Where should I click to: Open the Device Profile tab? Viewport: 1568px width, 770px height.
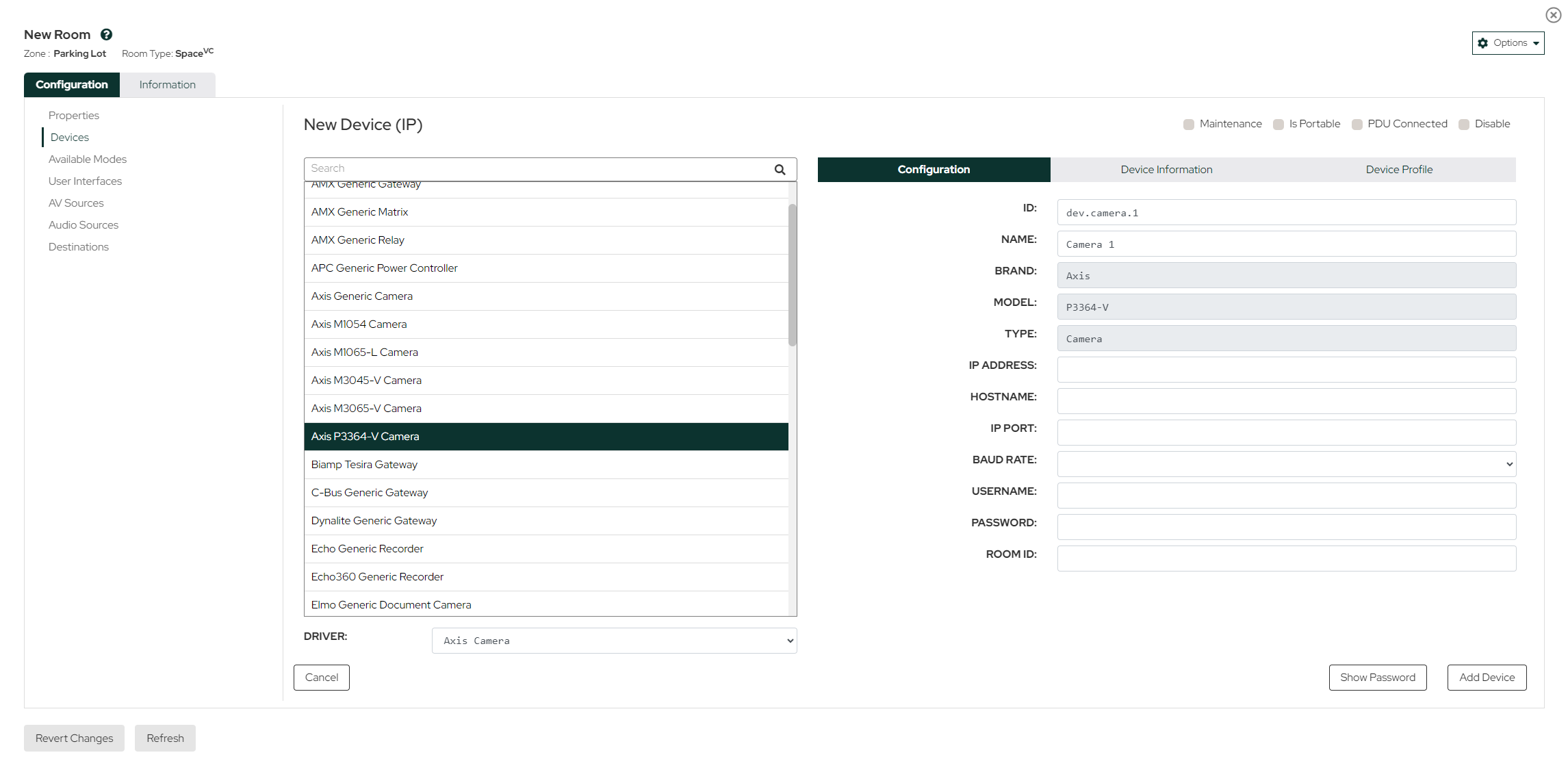[1399, 170]
